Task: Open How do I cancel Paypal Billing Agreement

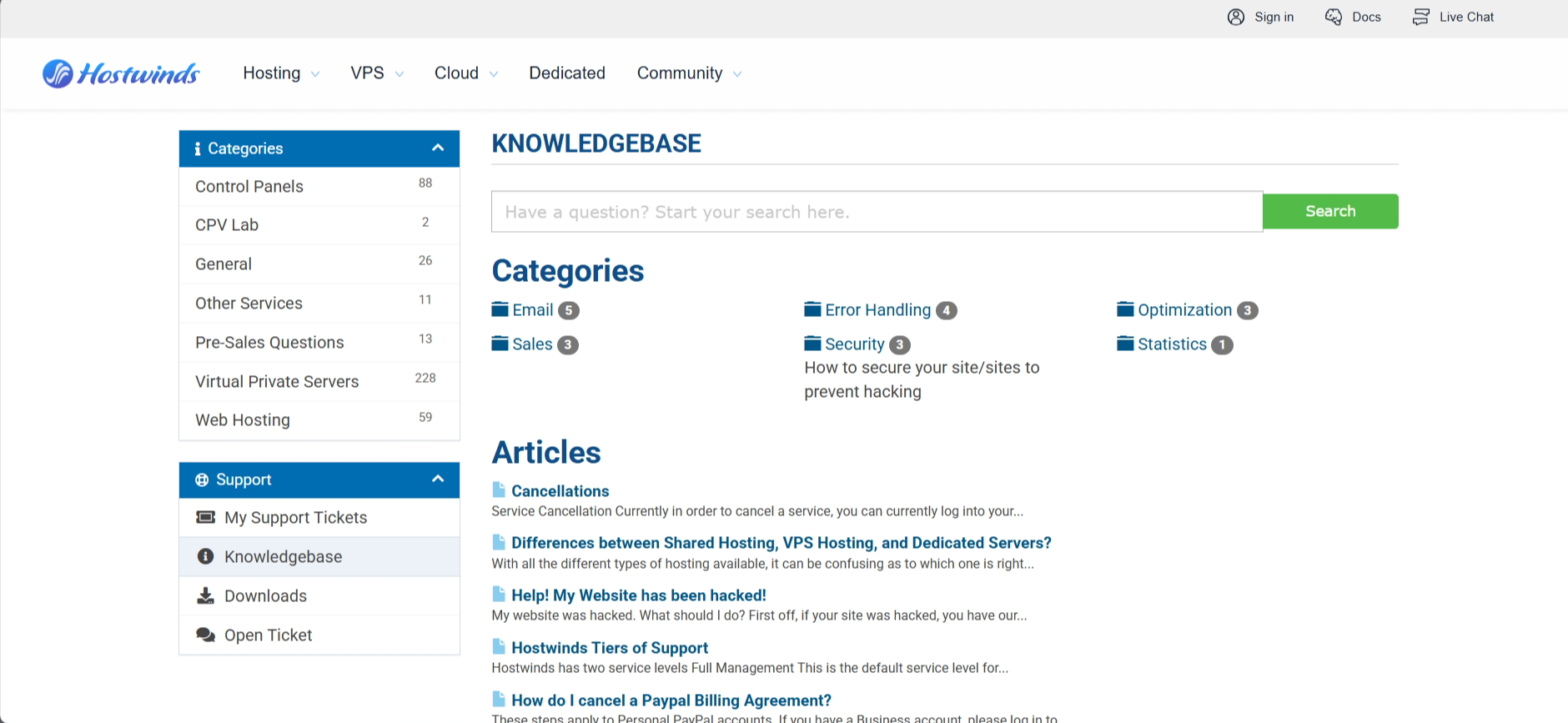Action: tap(671, 700)
